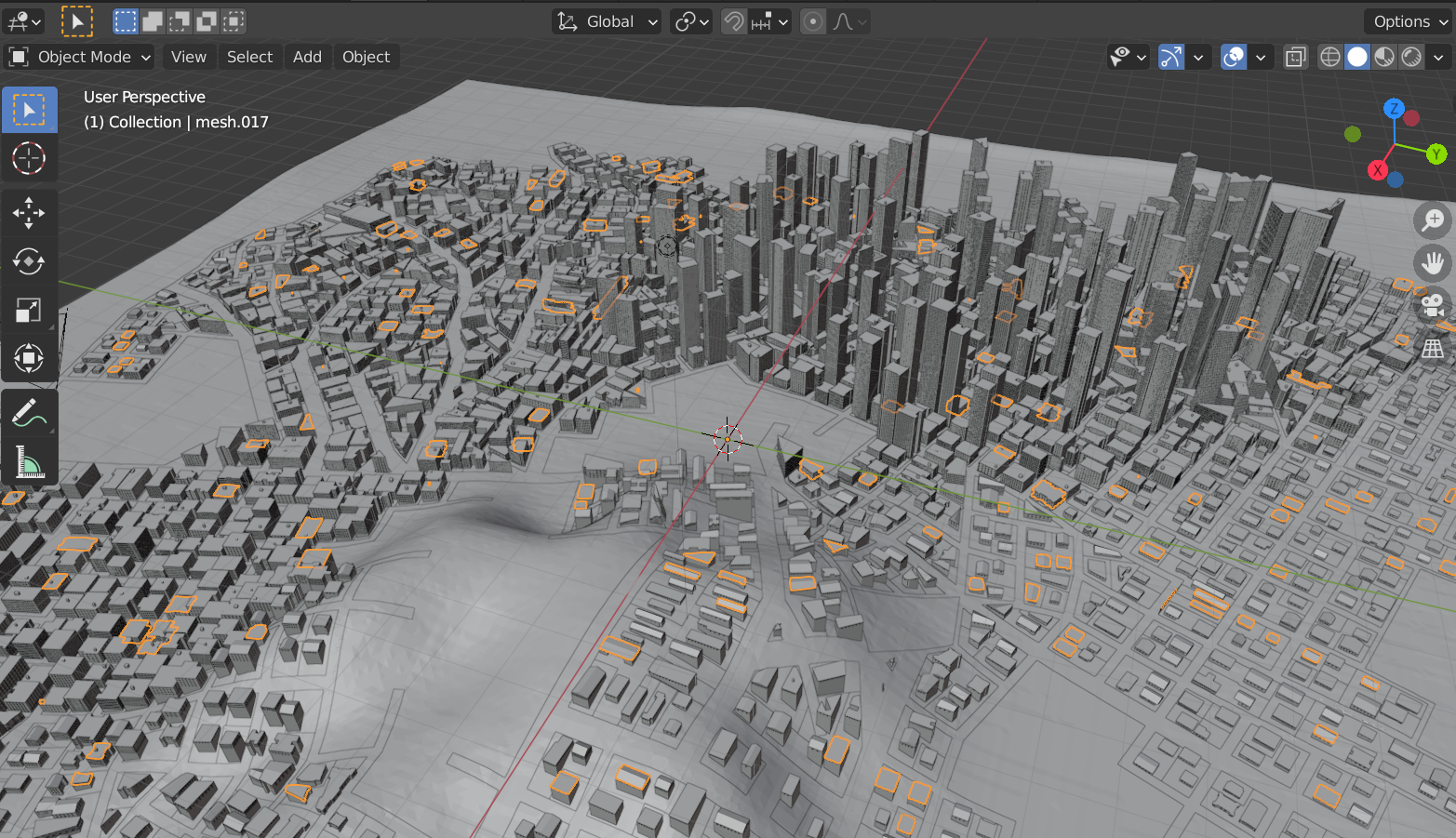Choose Subtract selection mode icon

point(180,20)
